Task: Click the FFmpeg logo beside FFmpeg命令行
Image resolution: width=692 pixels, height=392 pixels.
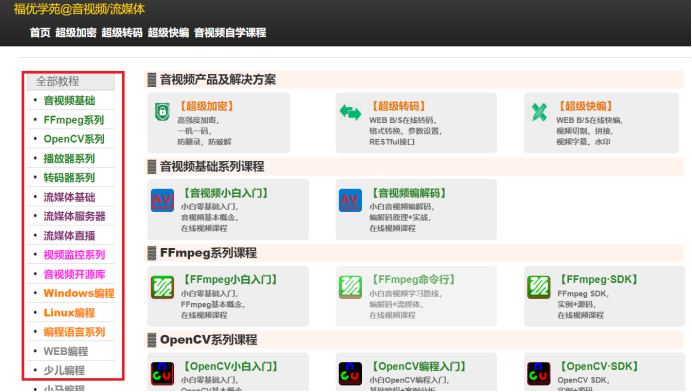Action: (350, 287)
